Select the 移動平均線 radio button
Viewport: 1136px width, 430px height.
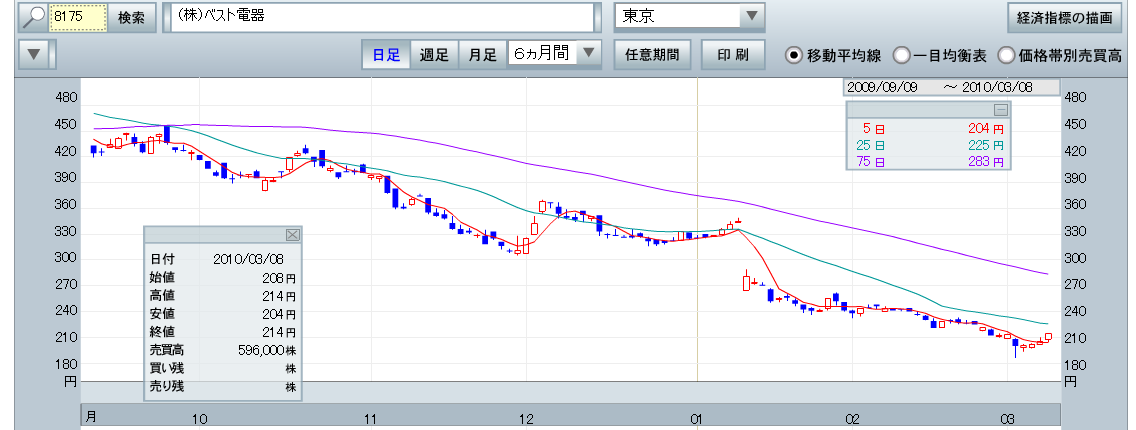point(795,55)
